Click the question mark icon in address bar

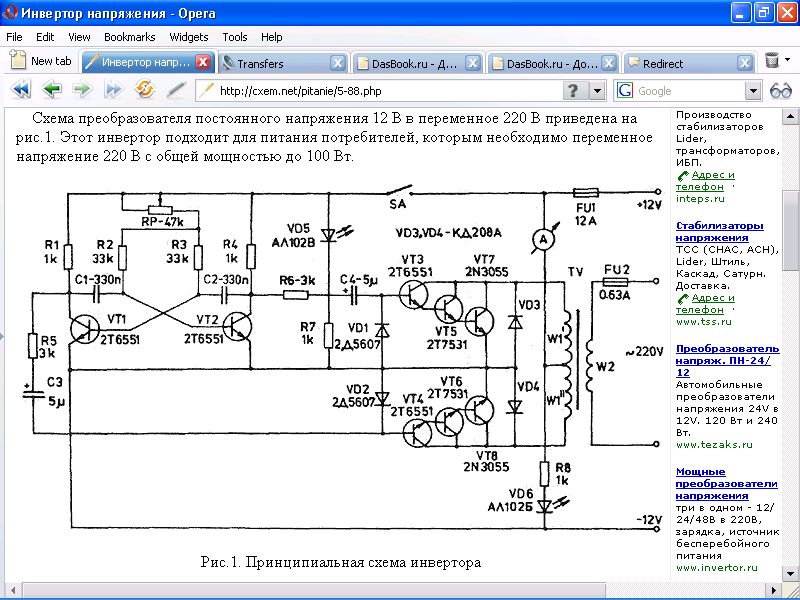pos(573,91)
